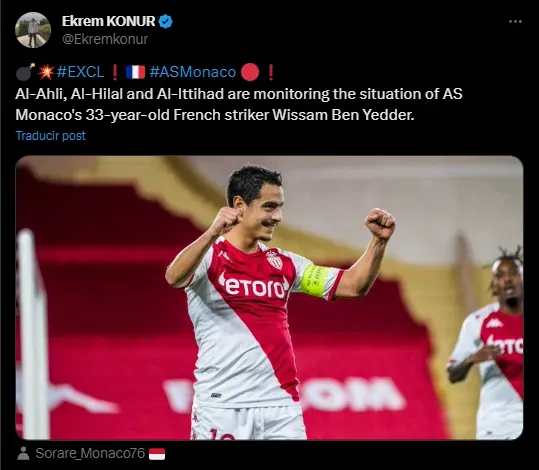This screenshot has width=539, height=470.
Task: Click the Ekrem KONUR display name
Action: click(x=109, y=21)
